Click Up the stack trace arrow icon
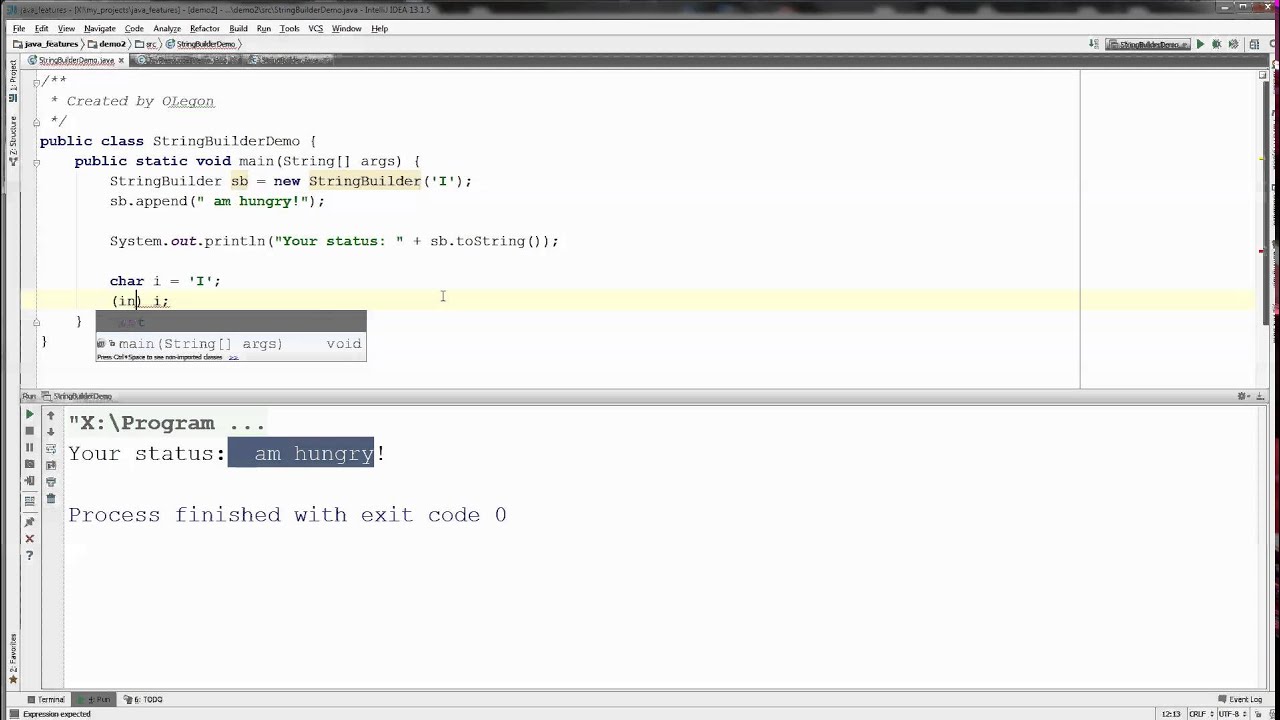This screenshot has height=720, width=1280. (x=51, y=415)
